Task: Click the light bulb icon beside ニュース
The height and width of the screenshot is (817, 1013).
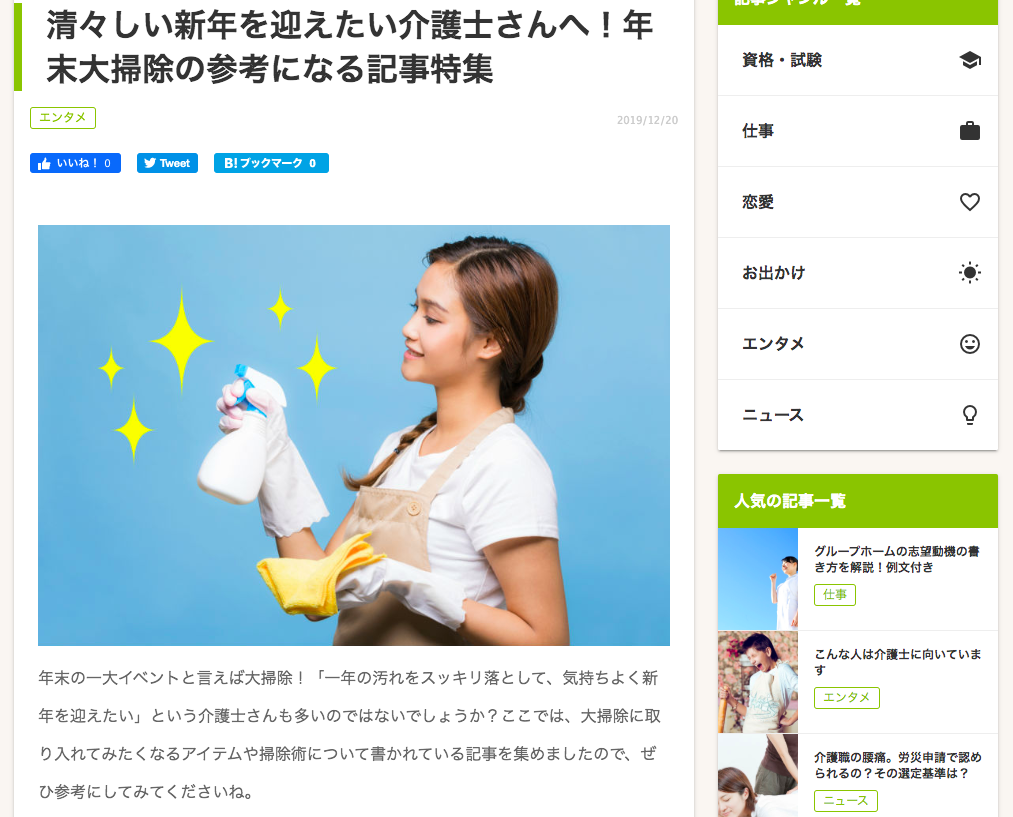Action: tap(970, 415)
